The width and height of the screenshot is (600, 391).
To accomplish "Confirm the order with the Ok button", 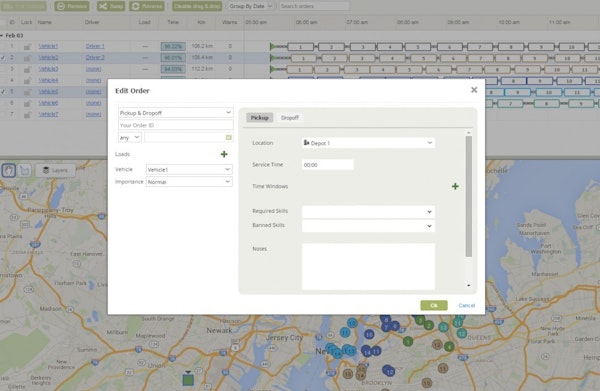I will [434, 305].
